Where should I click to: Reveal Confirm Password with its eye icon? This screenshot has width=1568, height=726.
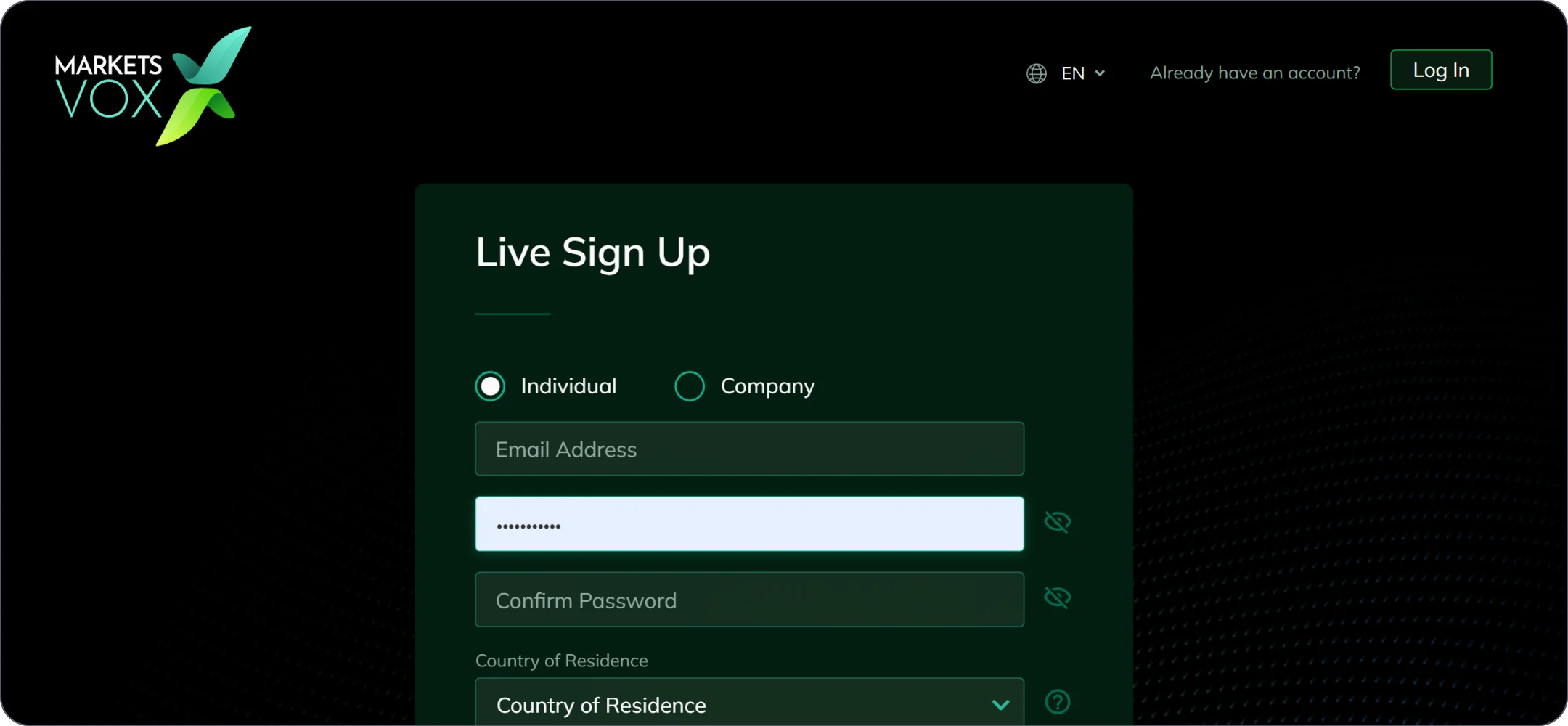coord(1057,597)
